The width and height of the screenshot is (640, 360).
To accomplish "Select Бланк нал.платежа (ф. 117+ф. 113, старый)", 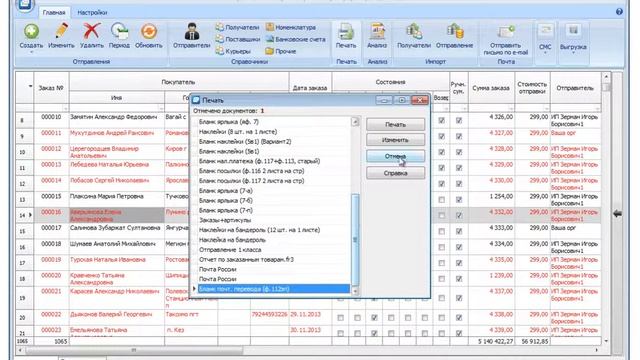I will point(273,161).
